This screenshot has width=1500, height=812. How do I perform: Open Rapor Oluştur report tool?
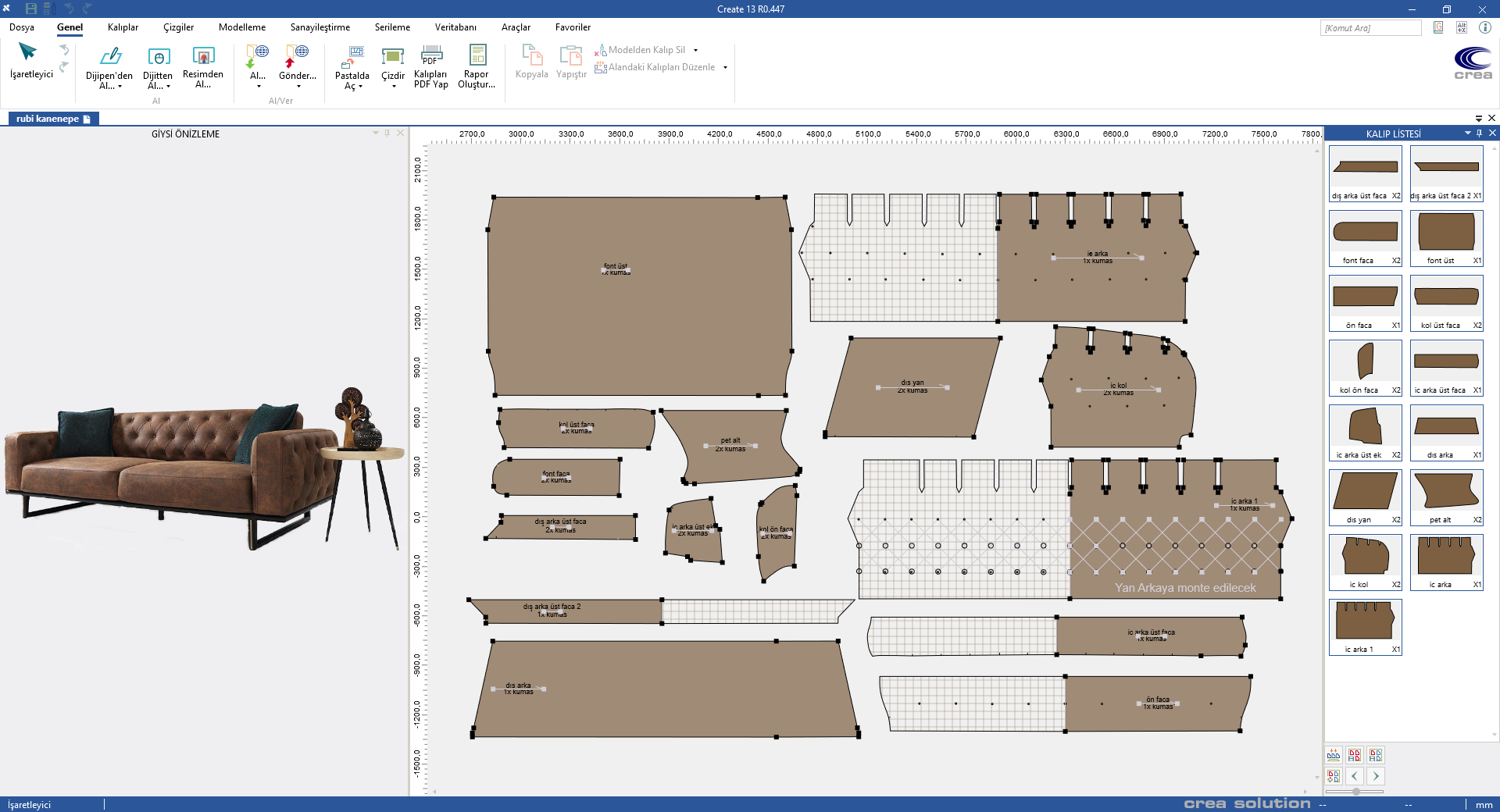click(x=477, y=55)
